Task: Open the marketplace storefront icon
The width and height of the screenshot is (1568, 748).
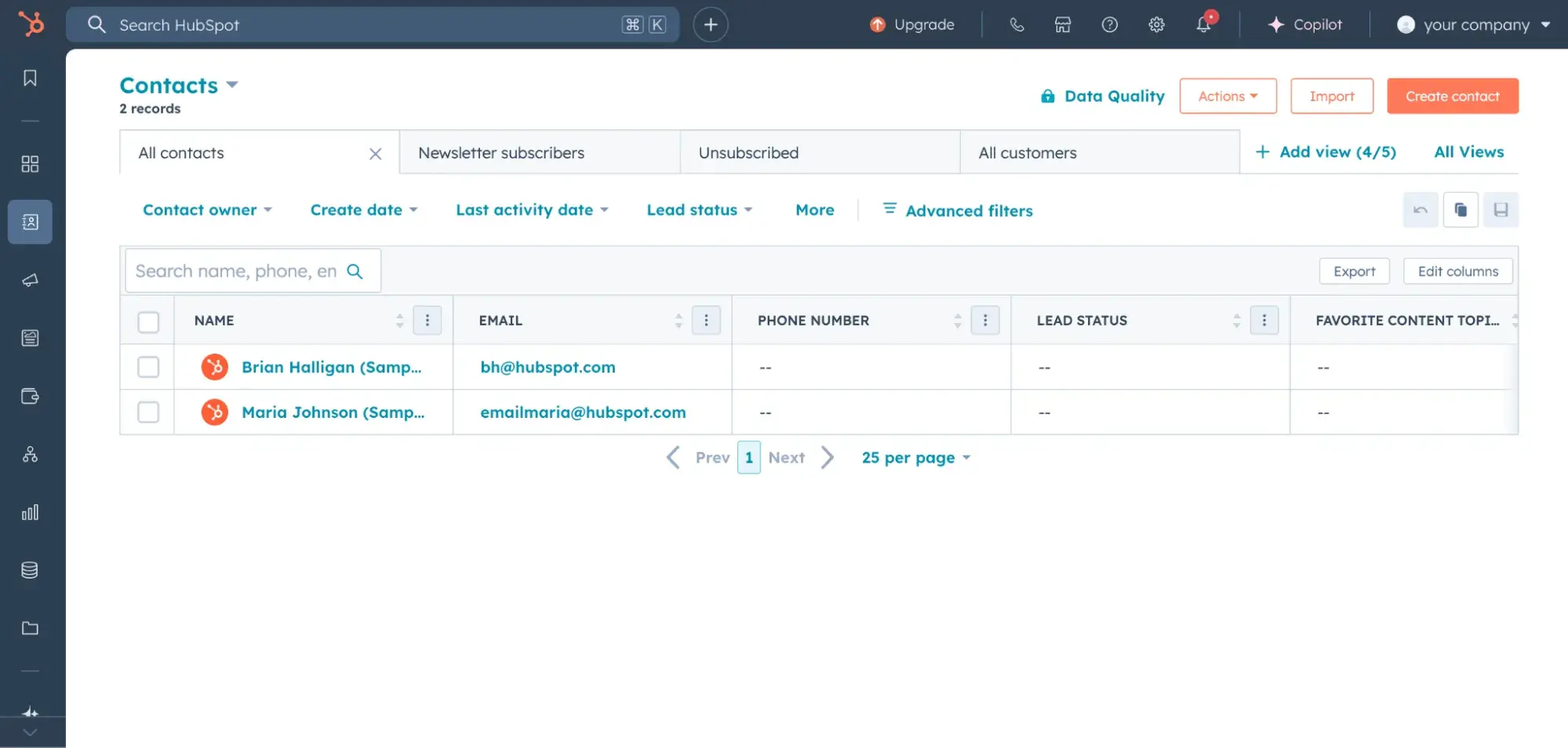Action: coord(1062,25)
